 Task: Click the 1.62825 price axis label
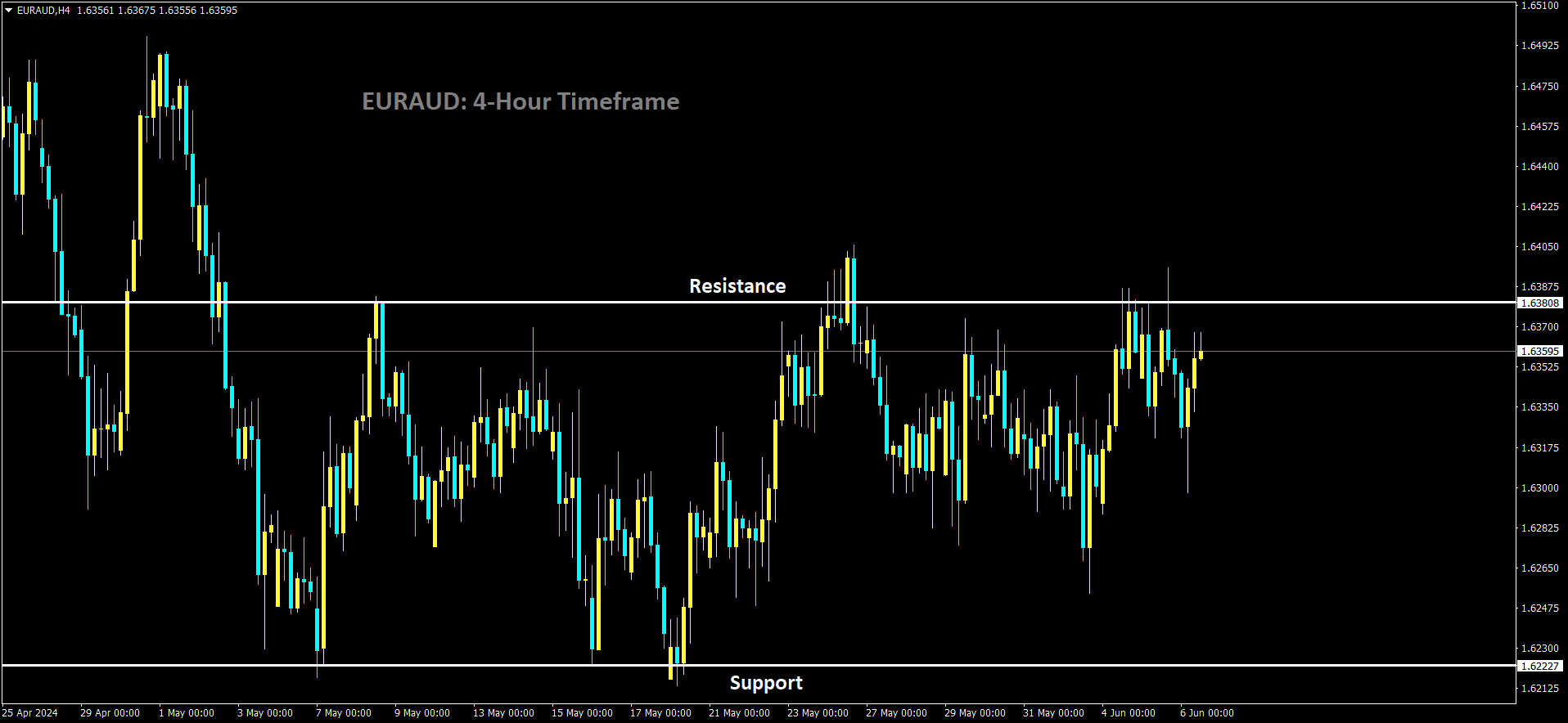pos(1540,528)
